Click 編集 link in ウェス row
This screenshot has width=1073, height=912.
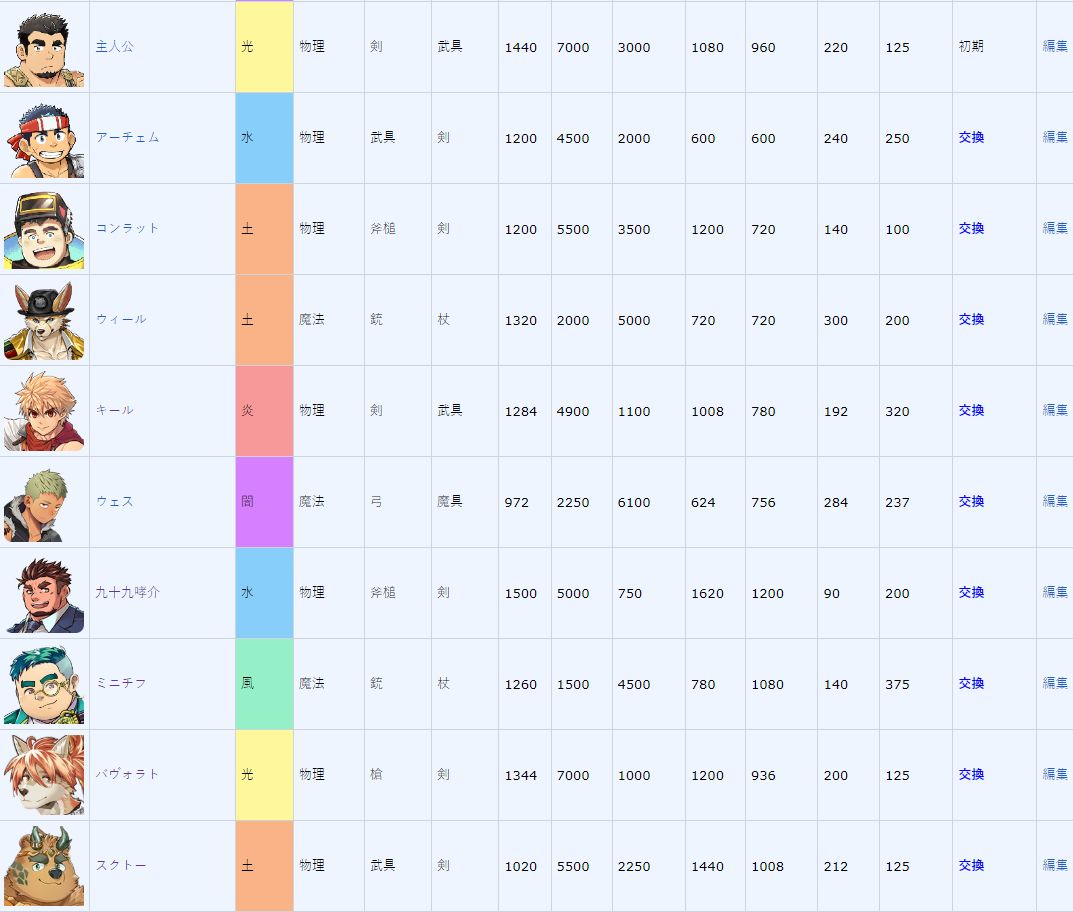1055,501
